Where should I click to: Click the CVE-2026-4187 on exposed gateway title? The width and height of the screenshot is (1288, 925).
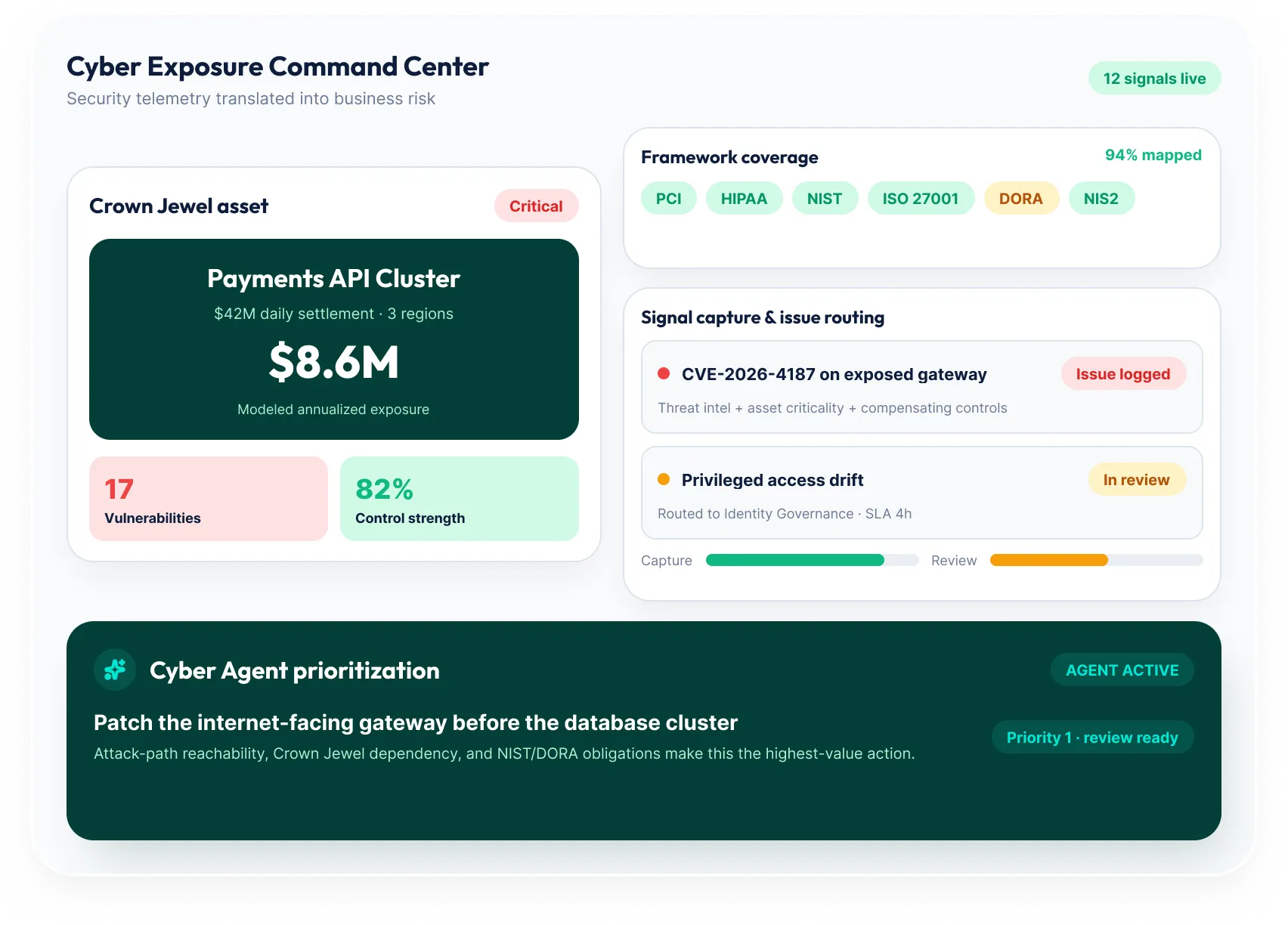click(x=834, y=374)
